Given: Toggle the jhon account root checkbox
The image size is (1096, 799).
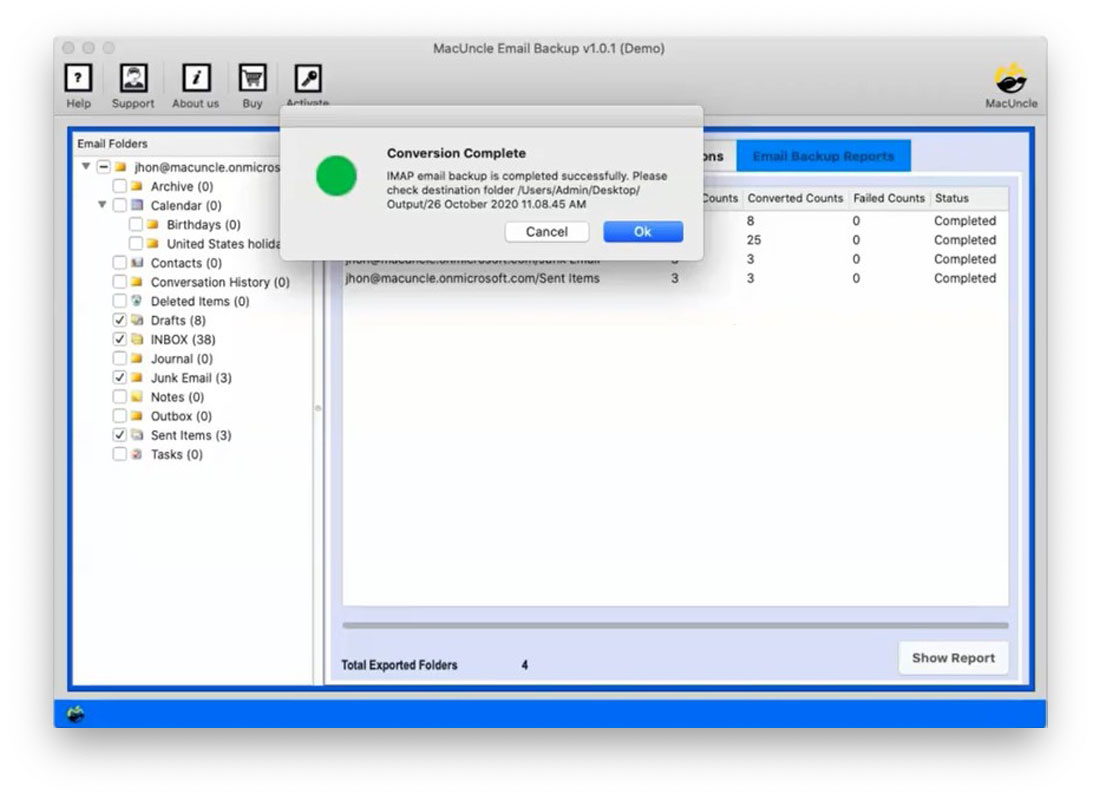Looking at the screenshot, I should pos(103,167).
